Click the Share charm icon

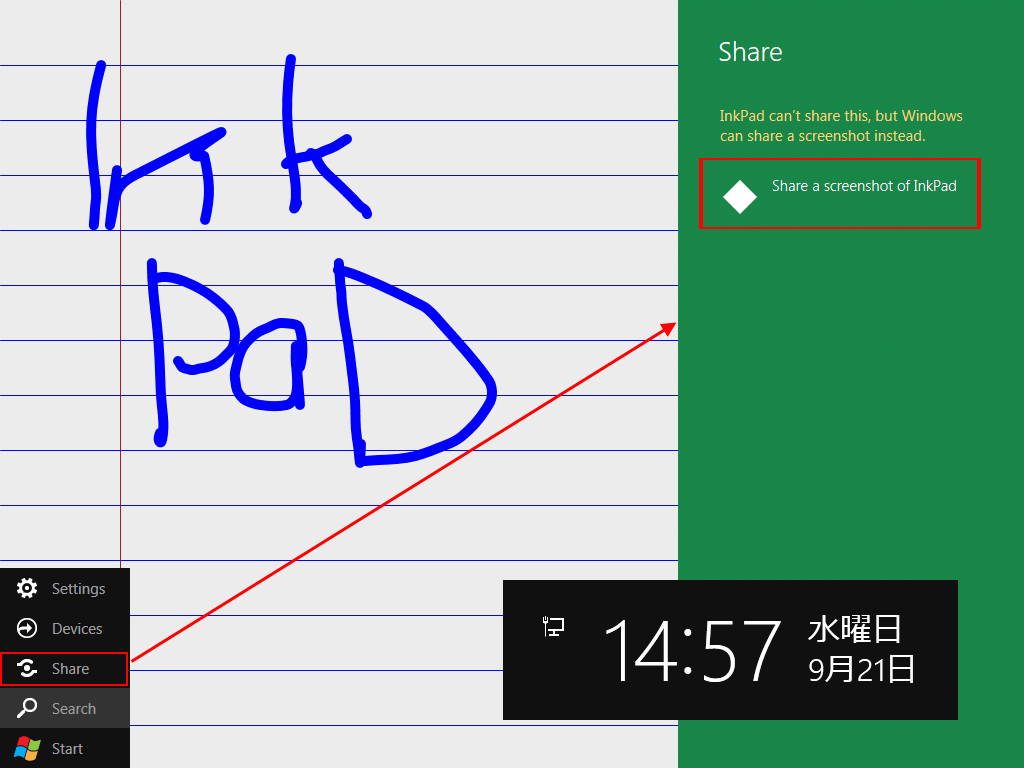click(x=27, y=668)
